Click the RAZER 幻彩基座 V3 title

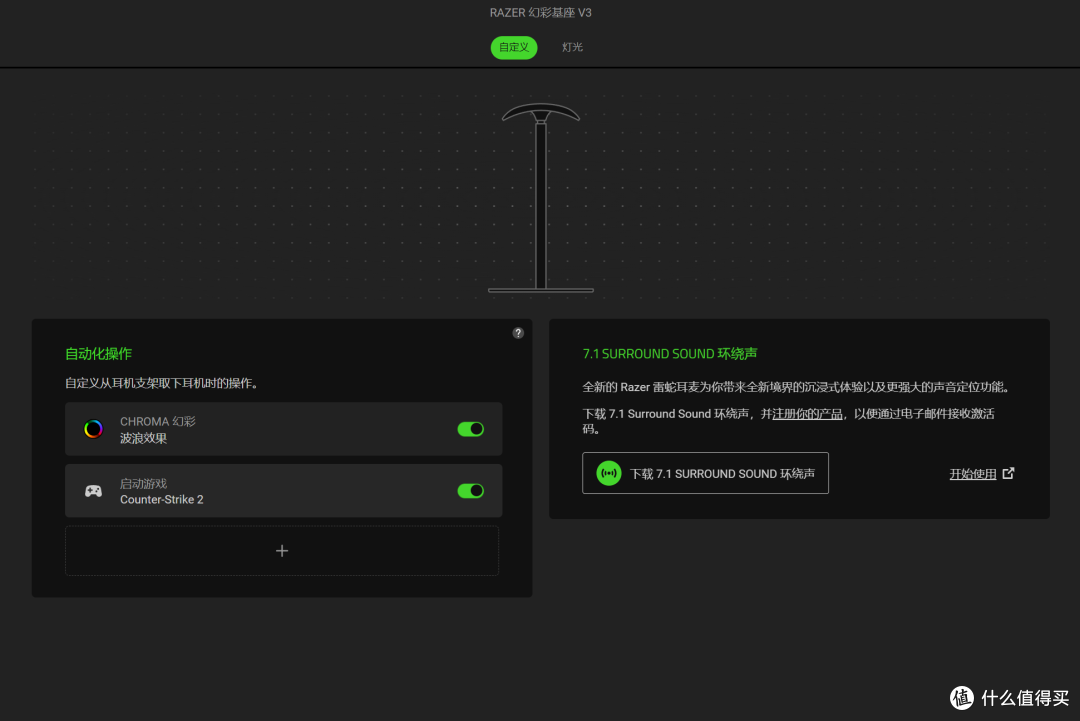(541, 12)
